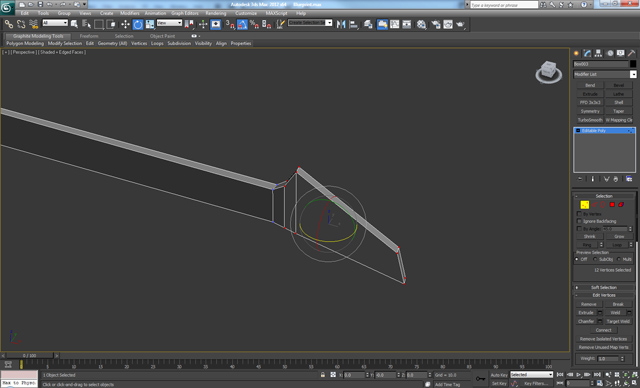Open the Display command panel tab
This screenshot has width=640, height=388.
620,53
